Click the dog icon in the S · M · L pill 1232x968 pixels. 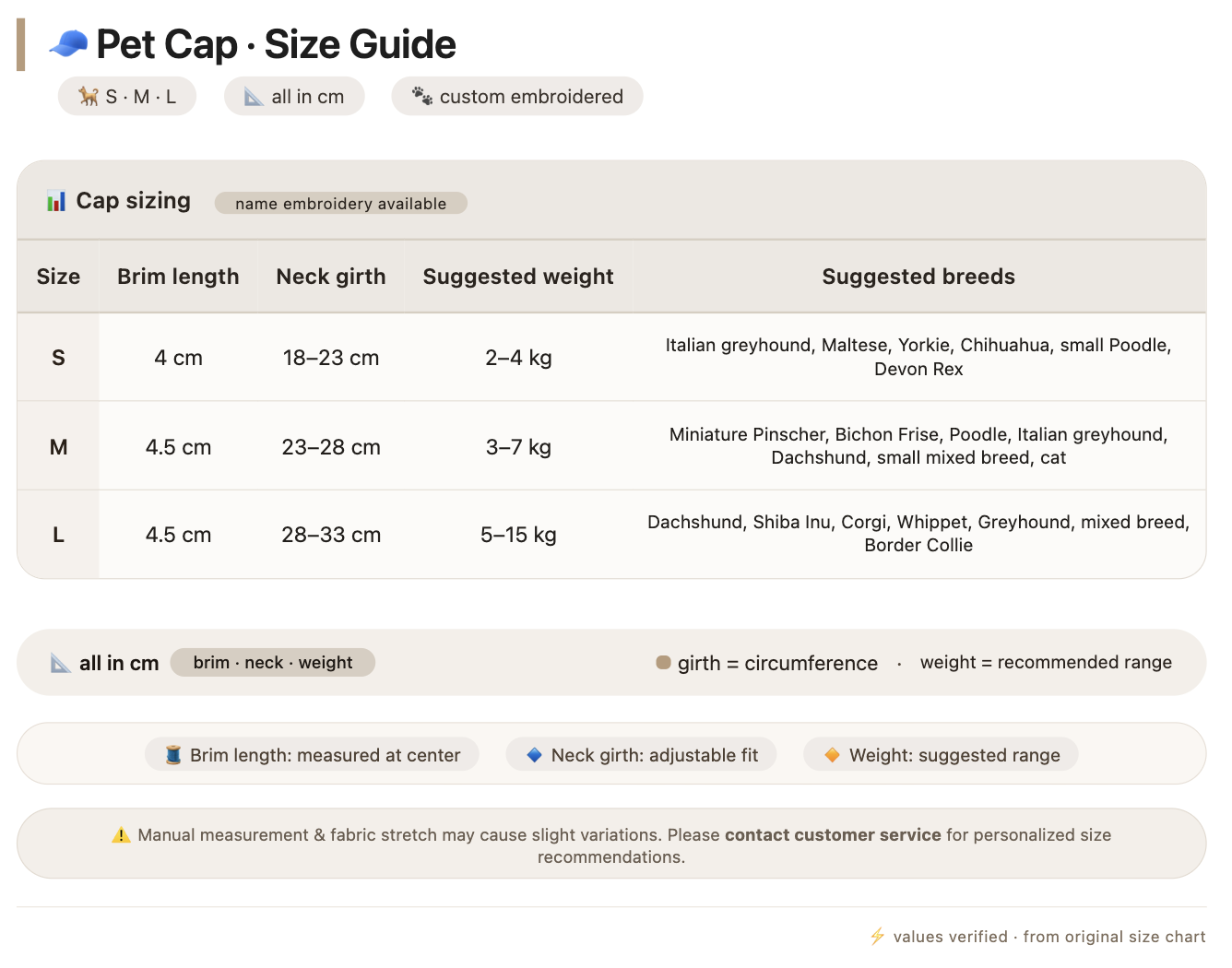pyautogui.click(x=89, y=97)
